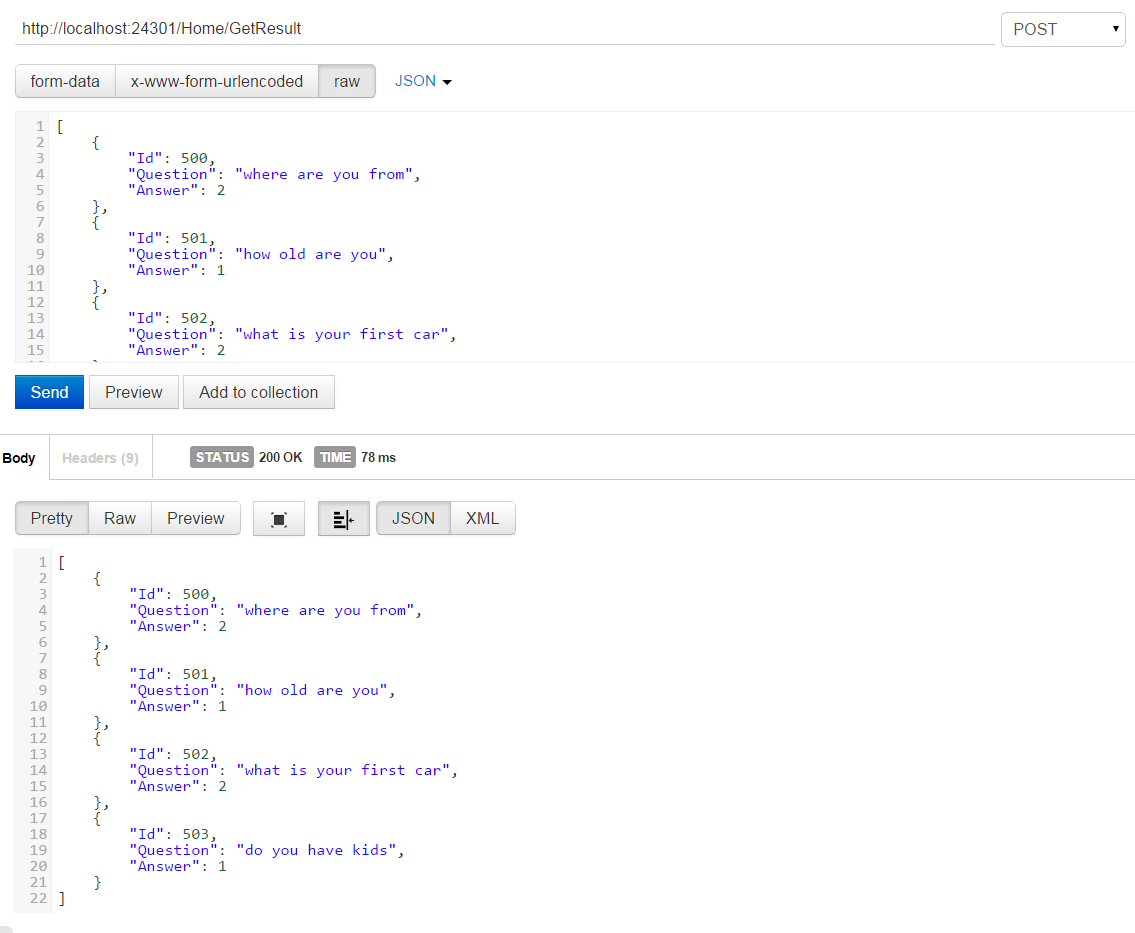Switch response view to Pretty

click(x=52, y=519)
